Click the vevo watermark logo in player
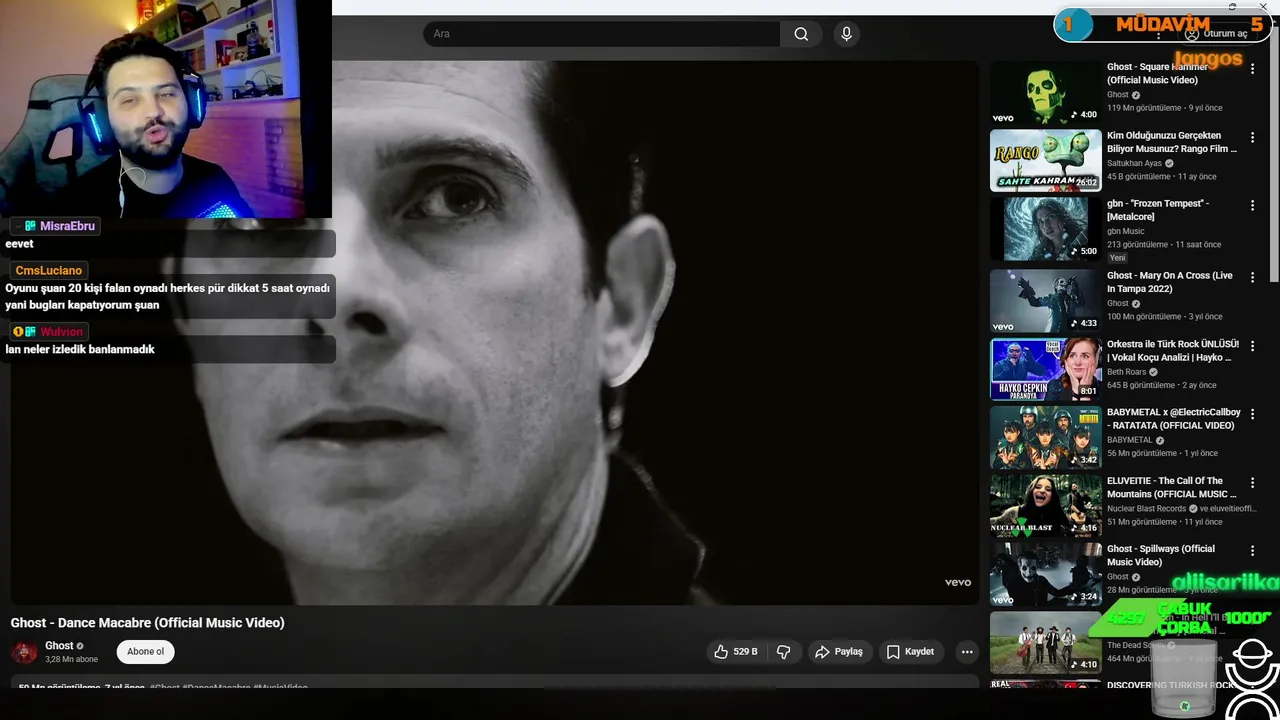The image size is (1280, 720). pos(958,582)
